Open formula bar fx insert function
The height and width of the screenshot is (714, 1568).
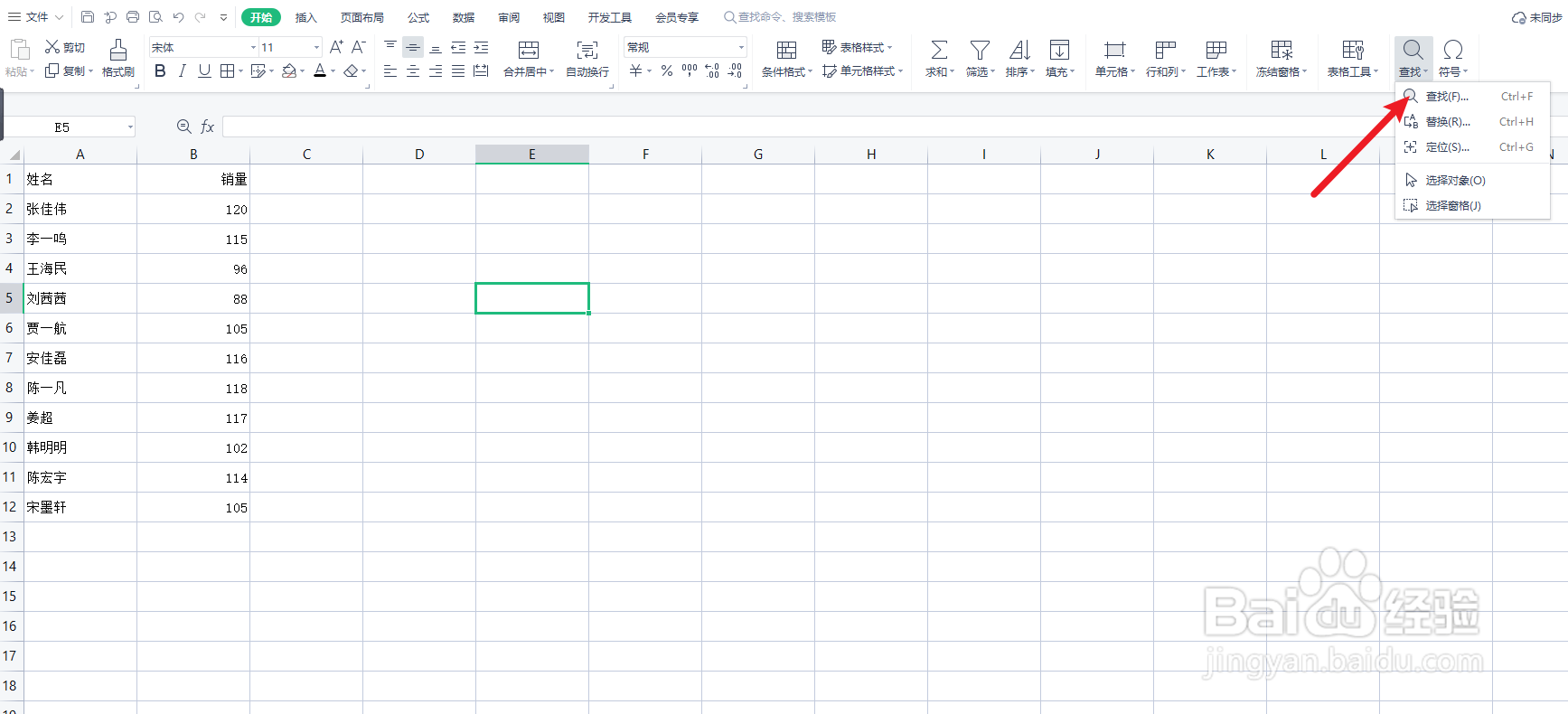[x=207, y=127]
